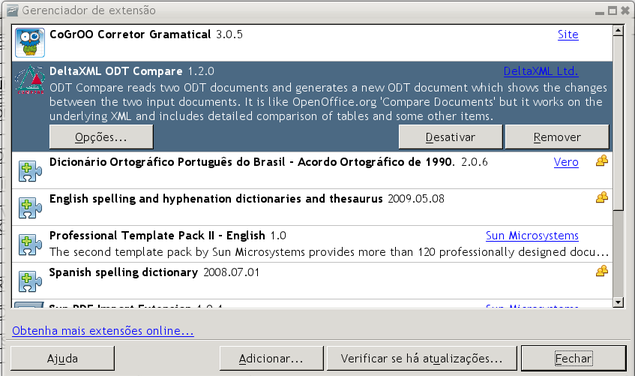Click Verificar se há atualizações button
The image size is (635, 376).
(x=422, y=359)
